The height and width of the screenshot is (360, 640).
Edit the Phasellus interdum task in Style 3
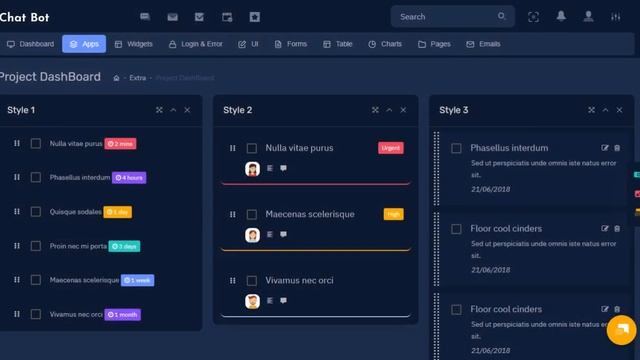click(605, 148)
